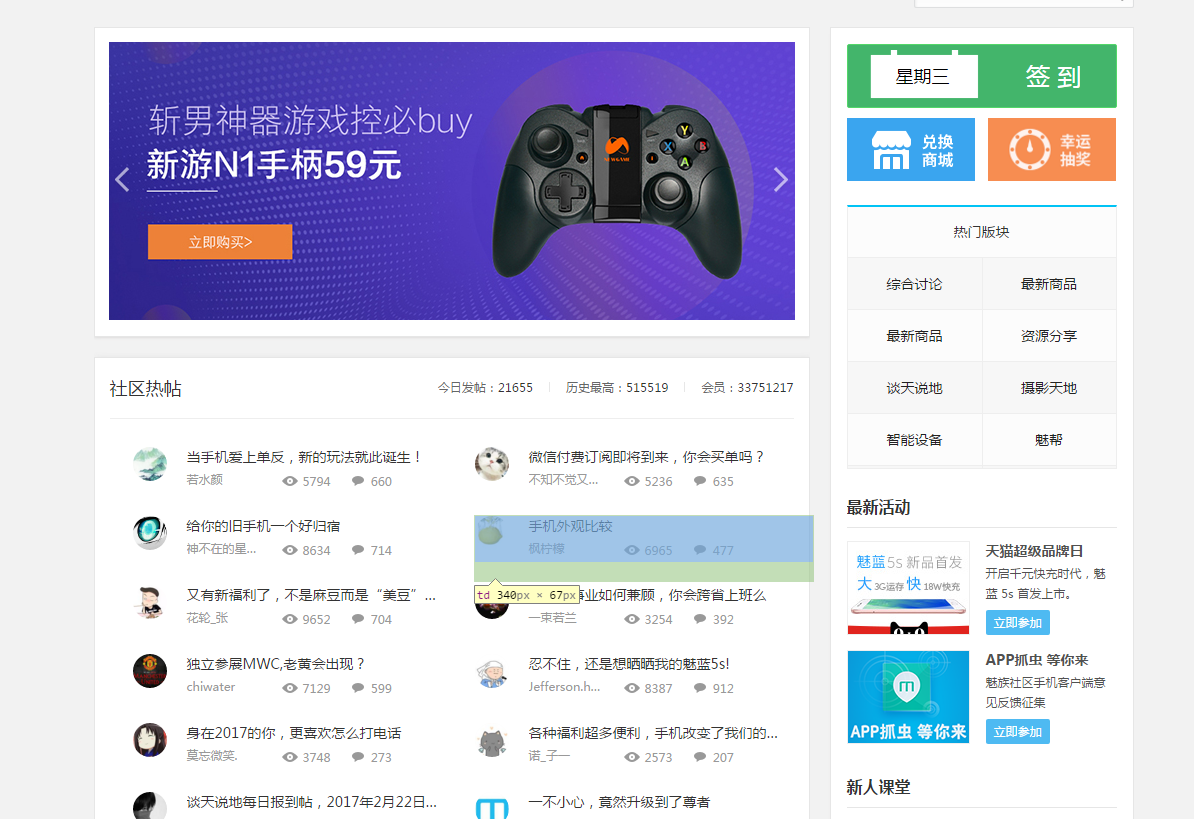Viewport: 1194px width, 819px height.
Task: Click 立即参加 under 天猫超级品牌日
Action: 1017,623
